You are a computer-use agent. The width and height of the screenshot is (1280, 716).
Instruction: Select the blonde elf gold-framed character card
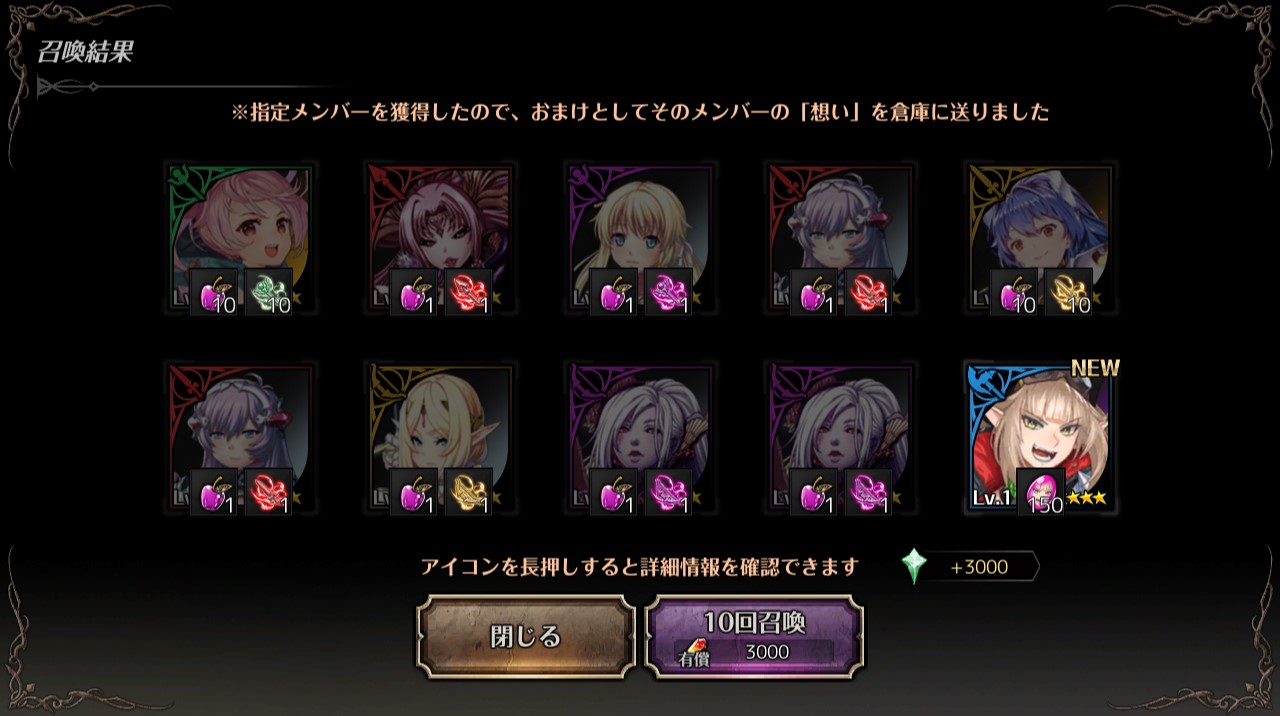441,438
